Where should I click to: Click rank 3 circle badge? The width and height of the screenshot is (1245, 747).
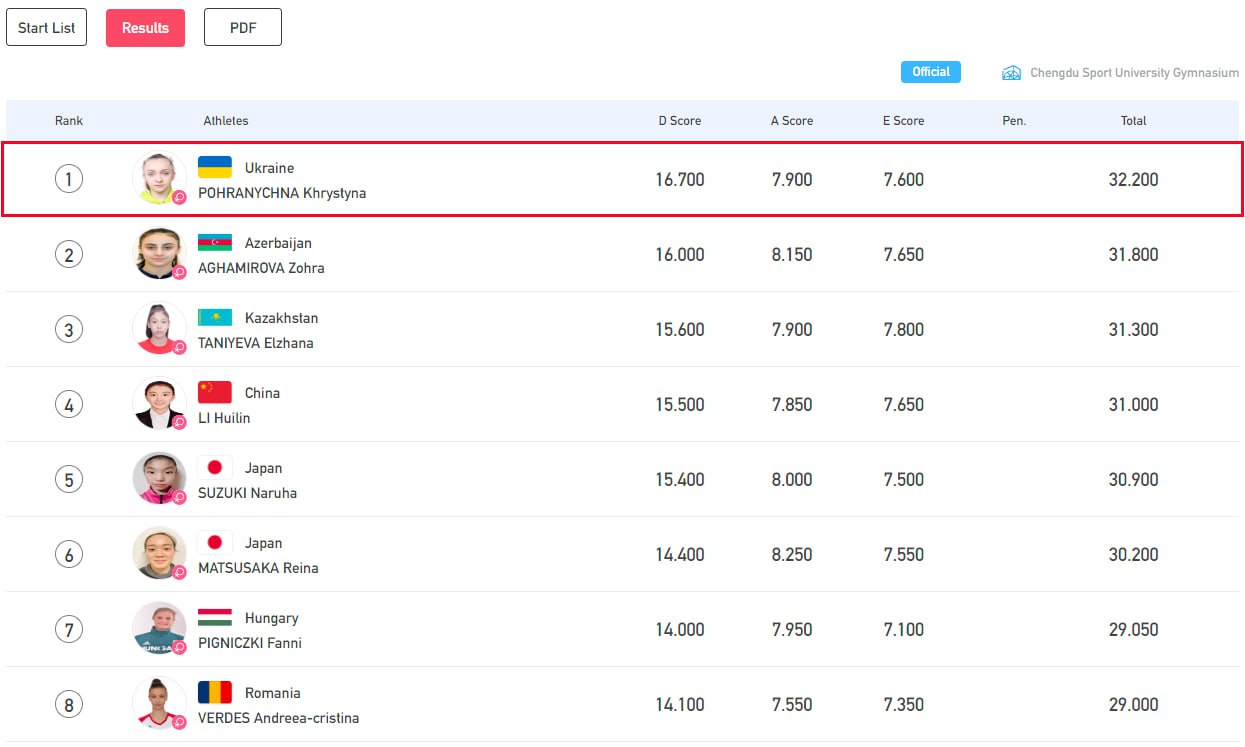click(x=68, y=329)
